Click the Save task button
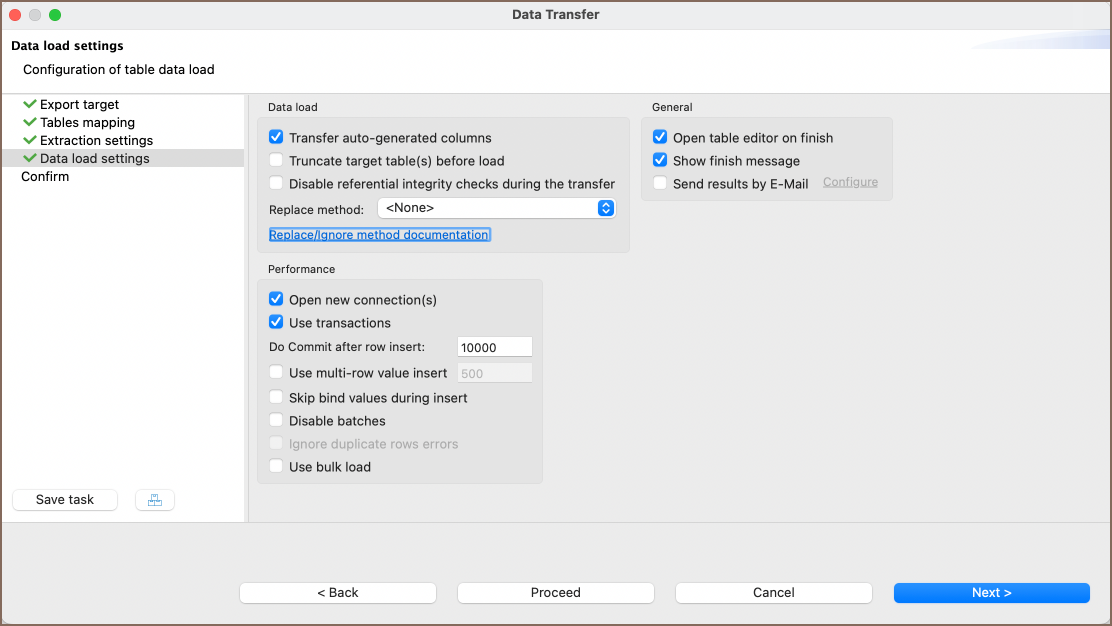 coord(65,500)
